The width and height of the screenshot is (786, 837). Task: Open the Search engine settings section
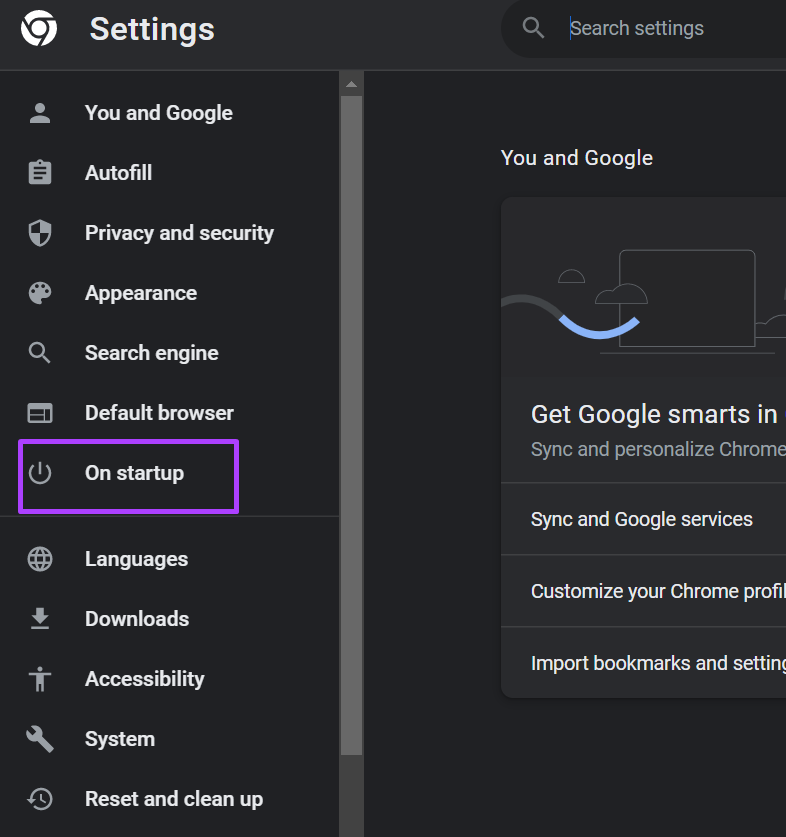pyautogui.click(x=152, y=353)
